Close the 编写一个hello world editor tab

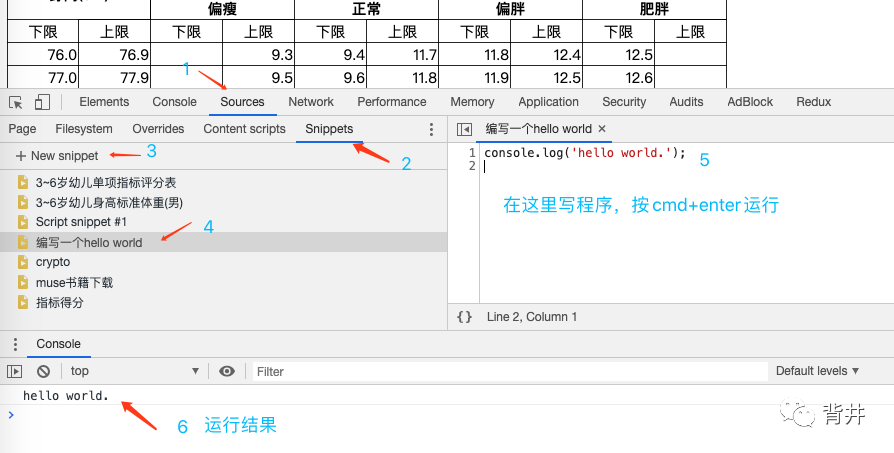click(602, 129)
